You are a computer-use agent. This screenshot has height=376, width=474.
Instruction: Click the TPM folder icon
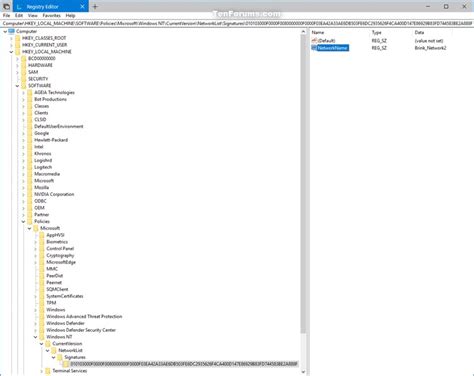[42, 303]
